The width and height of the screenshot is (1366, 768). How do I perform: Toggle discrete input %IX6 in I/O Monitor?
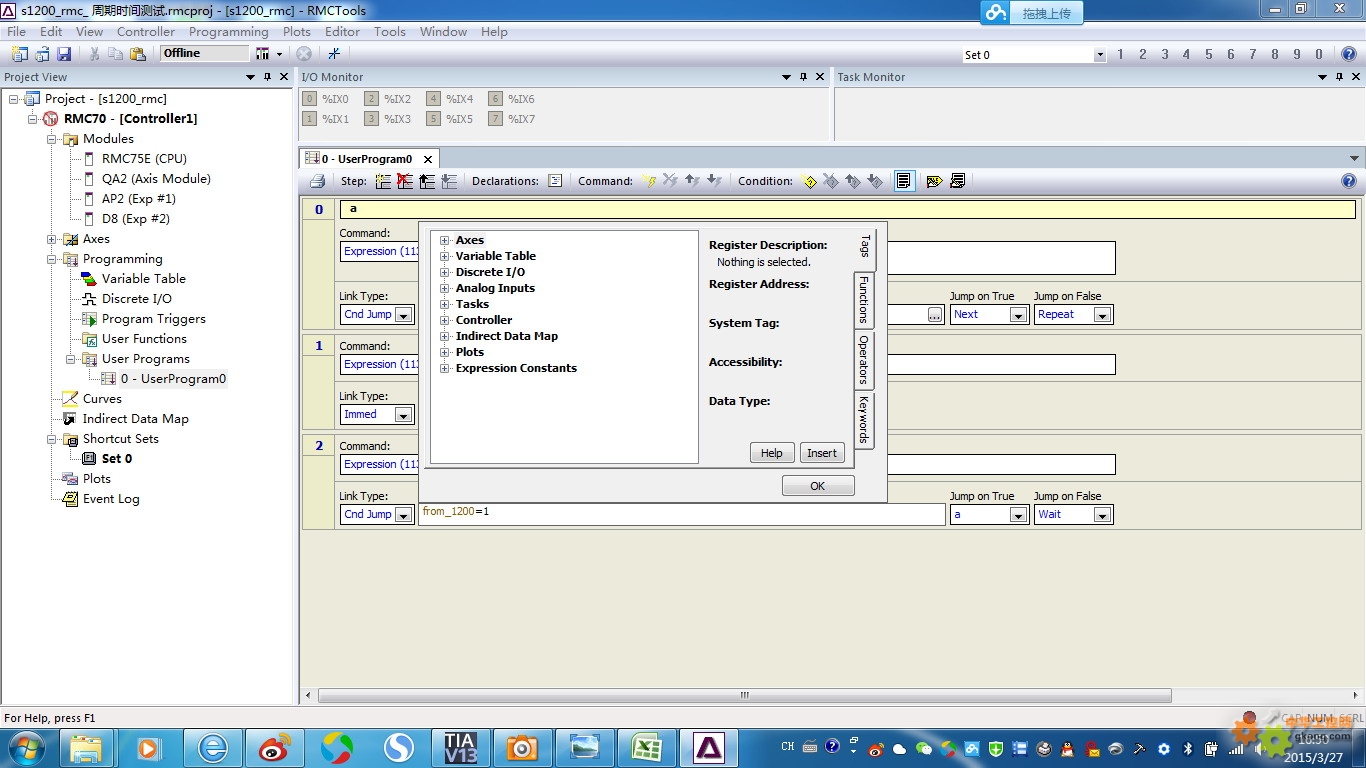(496, 99)
